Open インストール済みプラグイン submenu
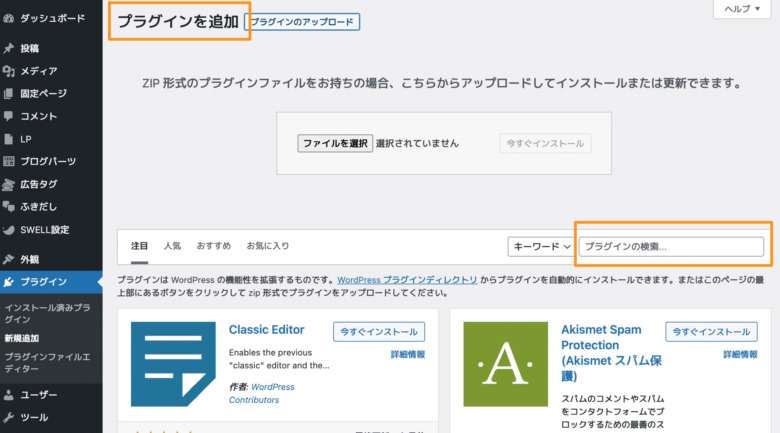 (x=48, y=314)
